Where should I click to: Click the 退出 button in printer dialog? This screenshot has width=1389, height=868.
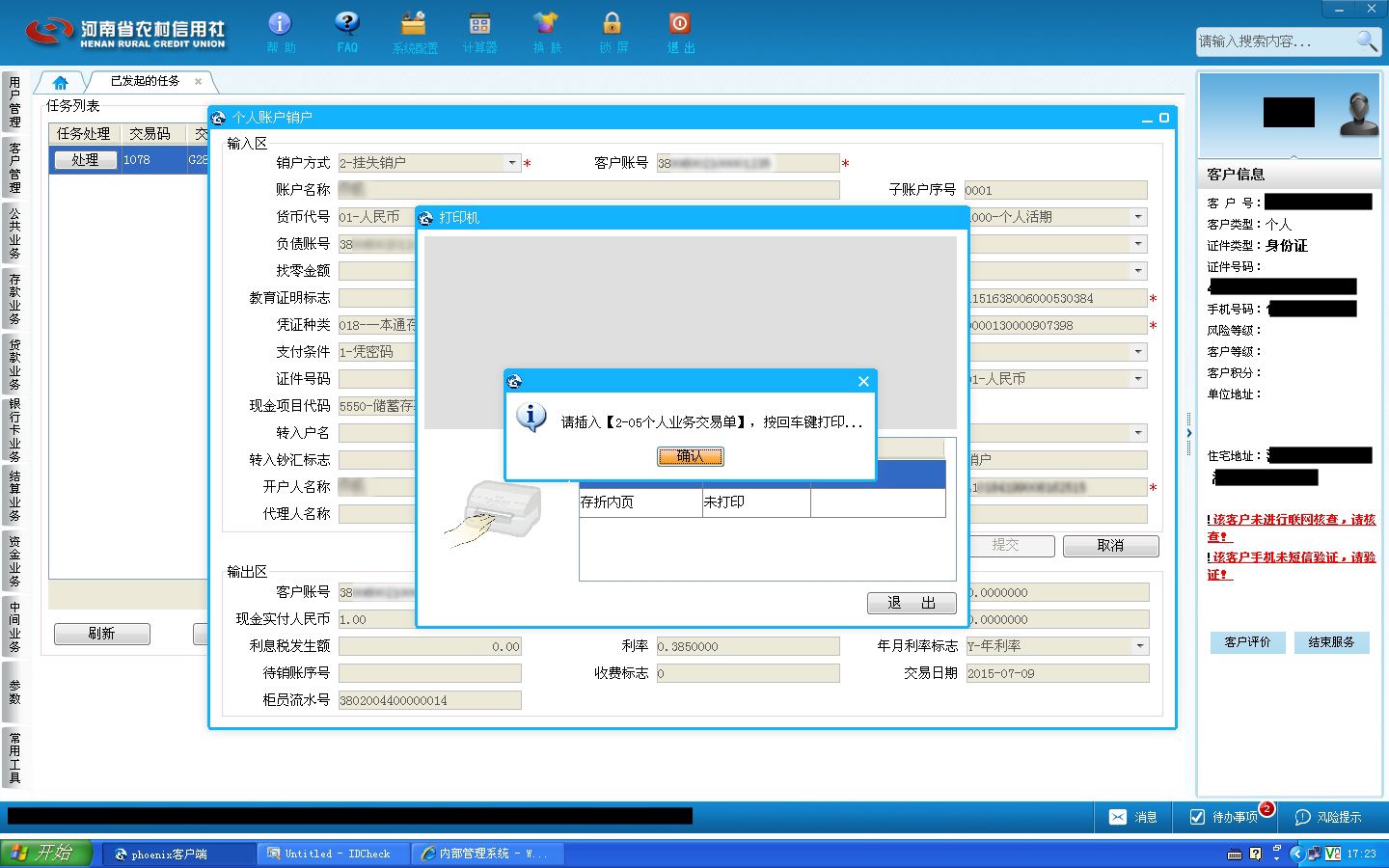(912, 603)
